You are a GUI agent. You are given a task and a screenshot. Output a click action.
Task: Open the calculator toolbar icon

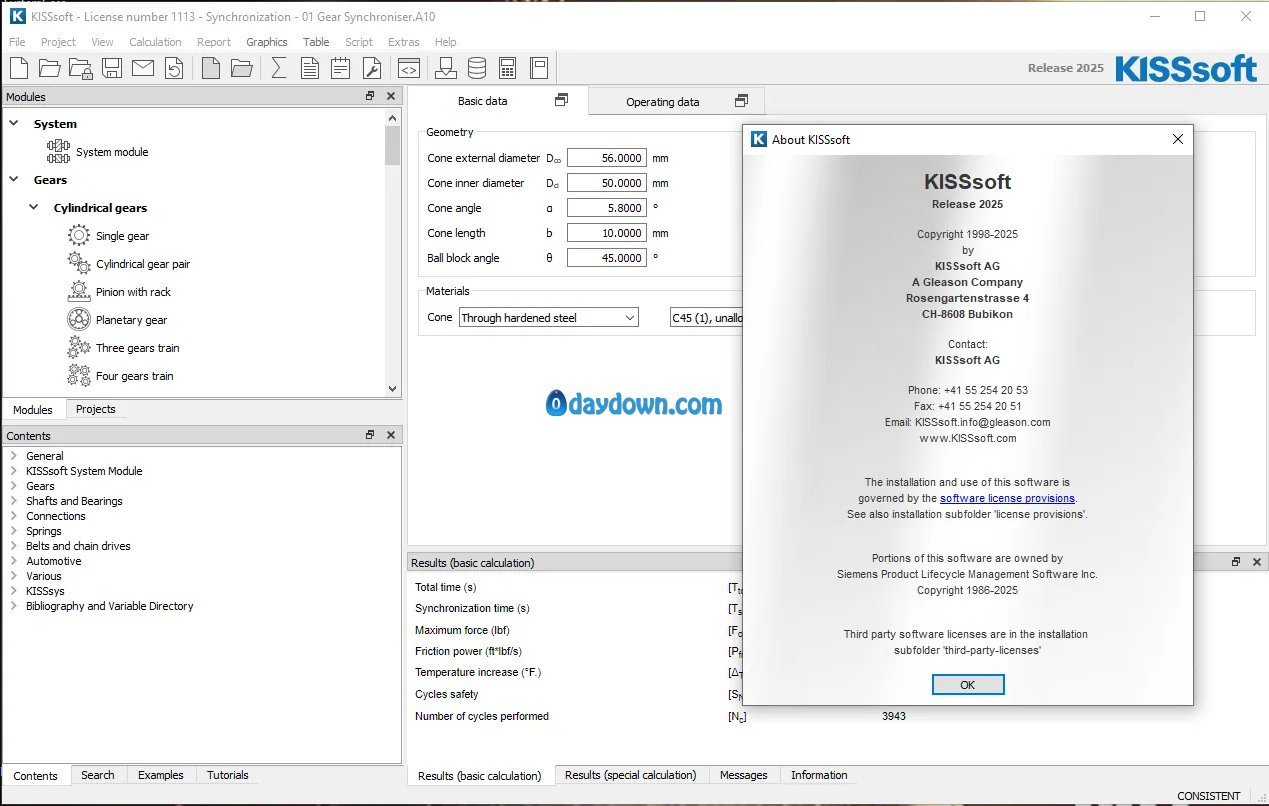[x=508, y=68]
